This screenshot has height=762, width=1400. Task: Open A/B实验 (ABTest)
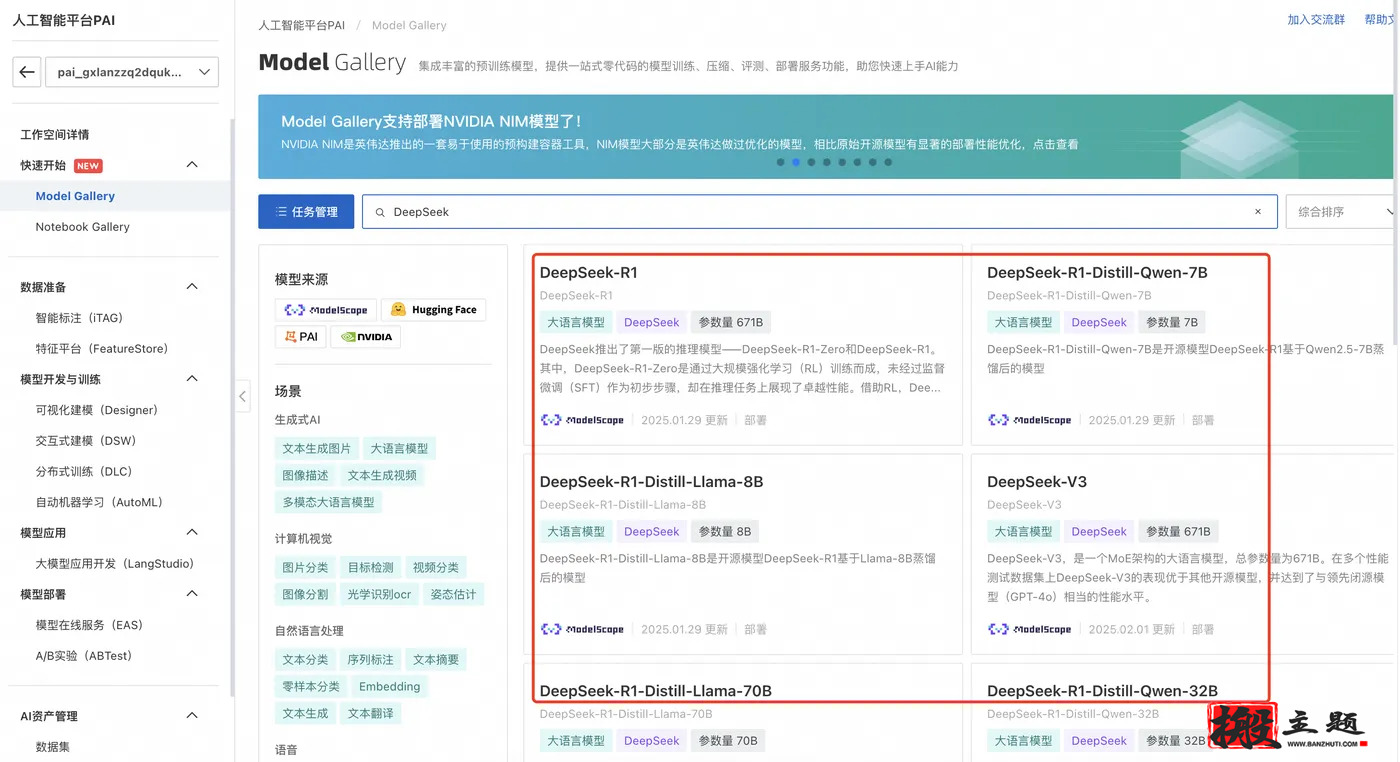point(83,656)
